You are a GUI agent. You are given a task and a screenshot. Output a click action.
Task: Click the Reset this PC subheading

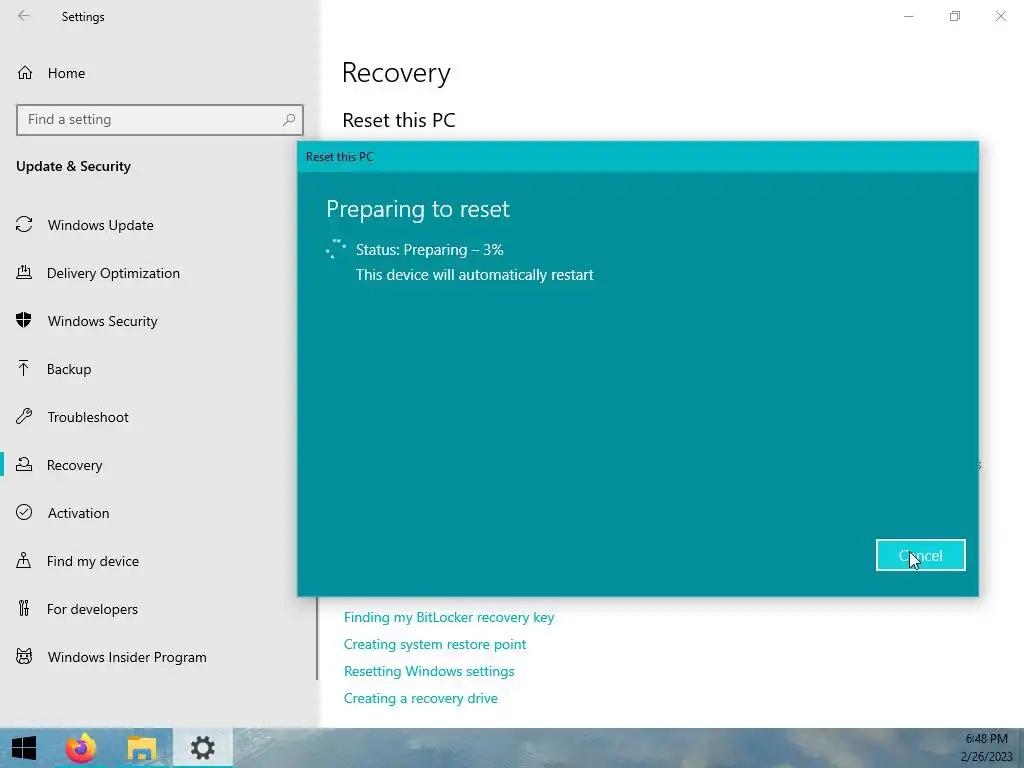[399, 120]
